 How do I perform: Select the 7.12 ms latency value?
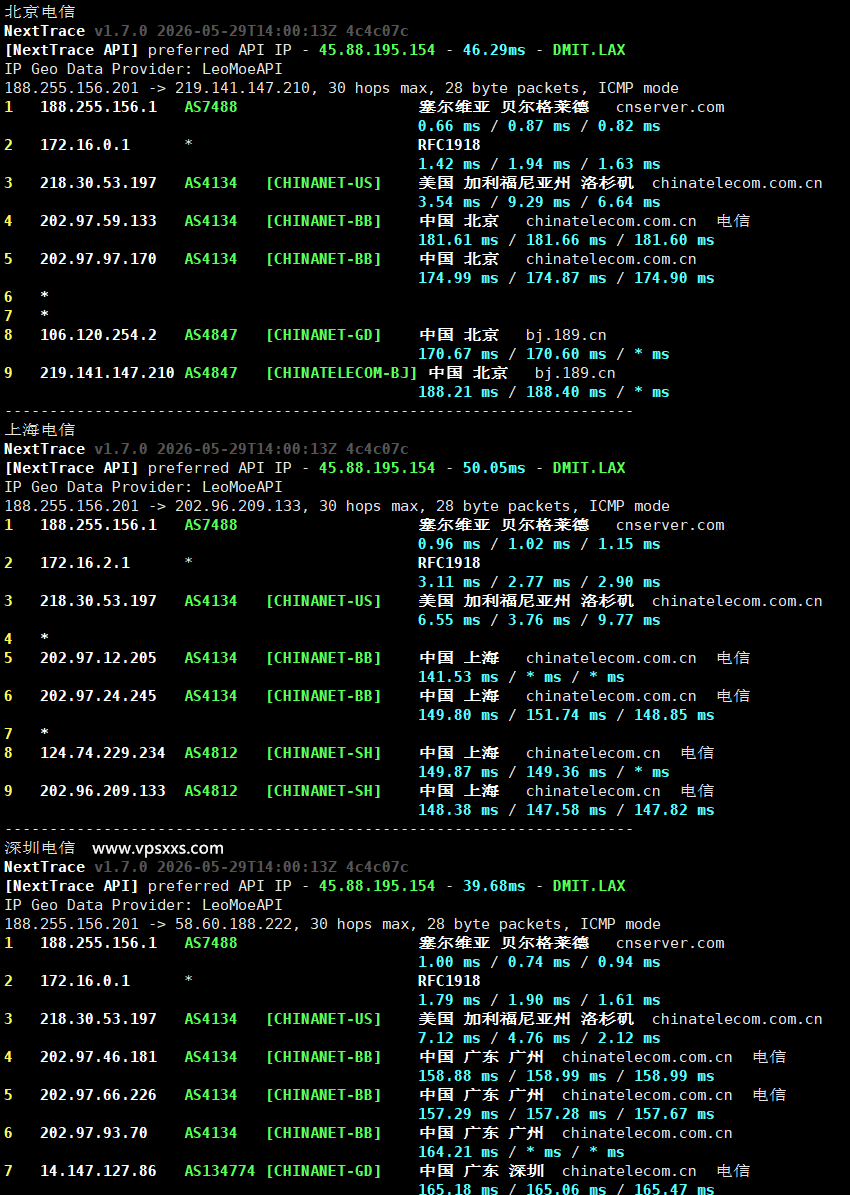[x=449, y=1037]
